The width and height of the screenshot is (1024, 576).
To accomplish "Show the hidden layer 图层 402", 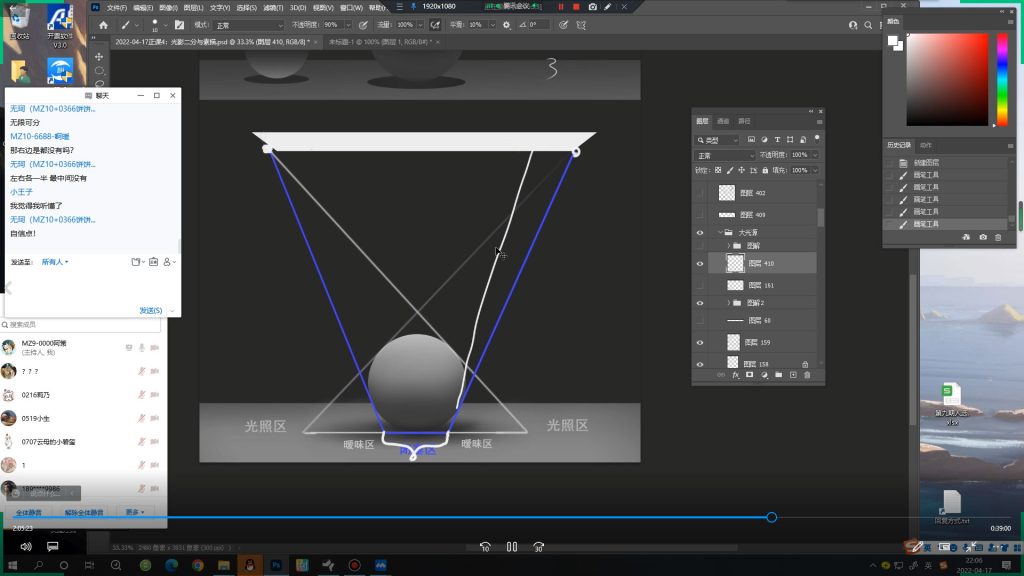I will (x=700, y=193).
